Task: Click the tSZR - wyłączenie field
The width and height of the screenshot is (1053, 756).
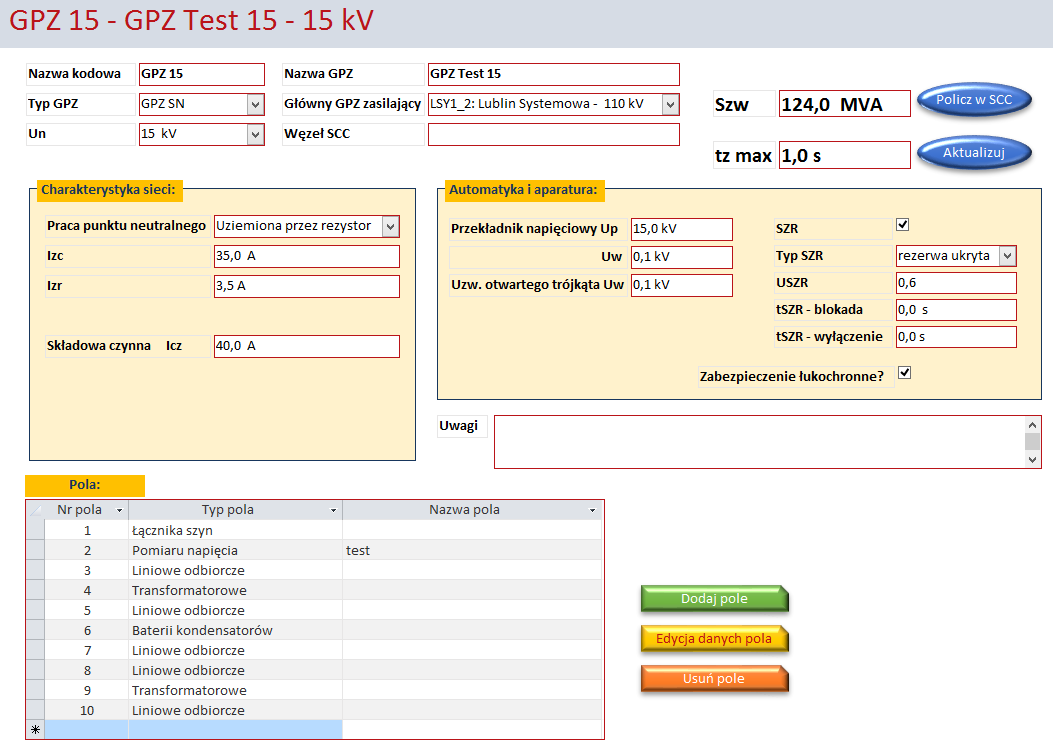Action: pyautogui.click(x=956, y=337)
